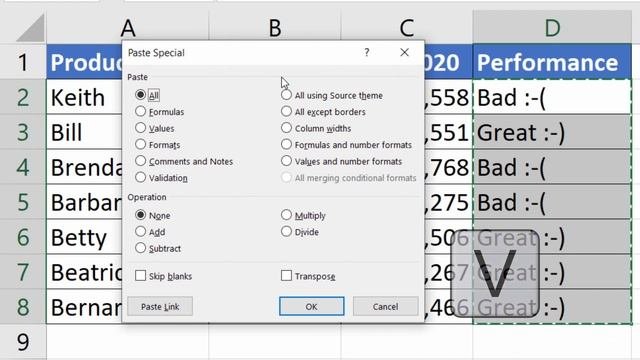The image size is (640, 360).
Task: Click the select-all corner triangle
Action: [31, 28]
